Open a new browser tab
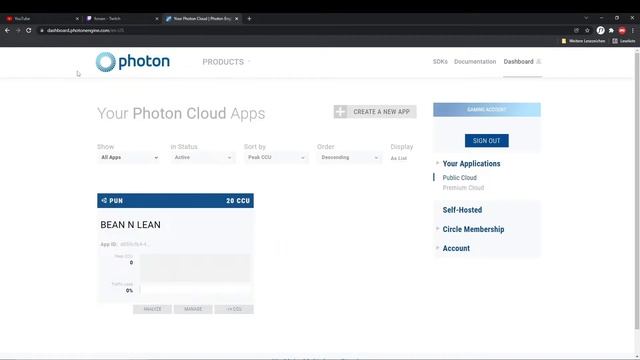Screen dimensions: 640x360 (249, 19)
